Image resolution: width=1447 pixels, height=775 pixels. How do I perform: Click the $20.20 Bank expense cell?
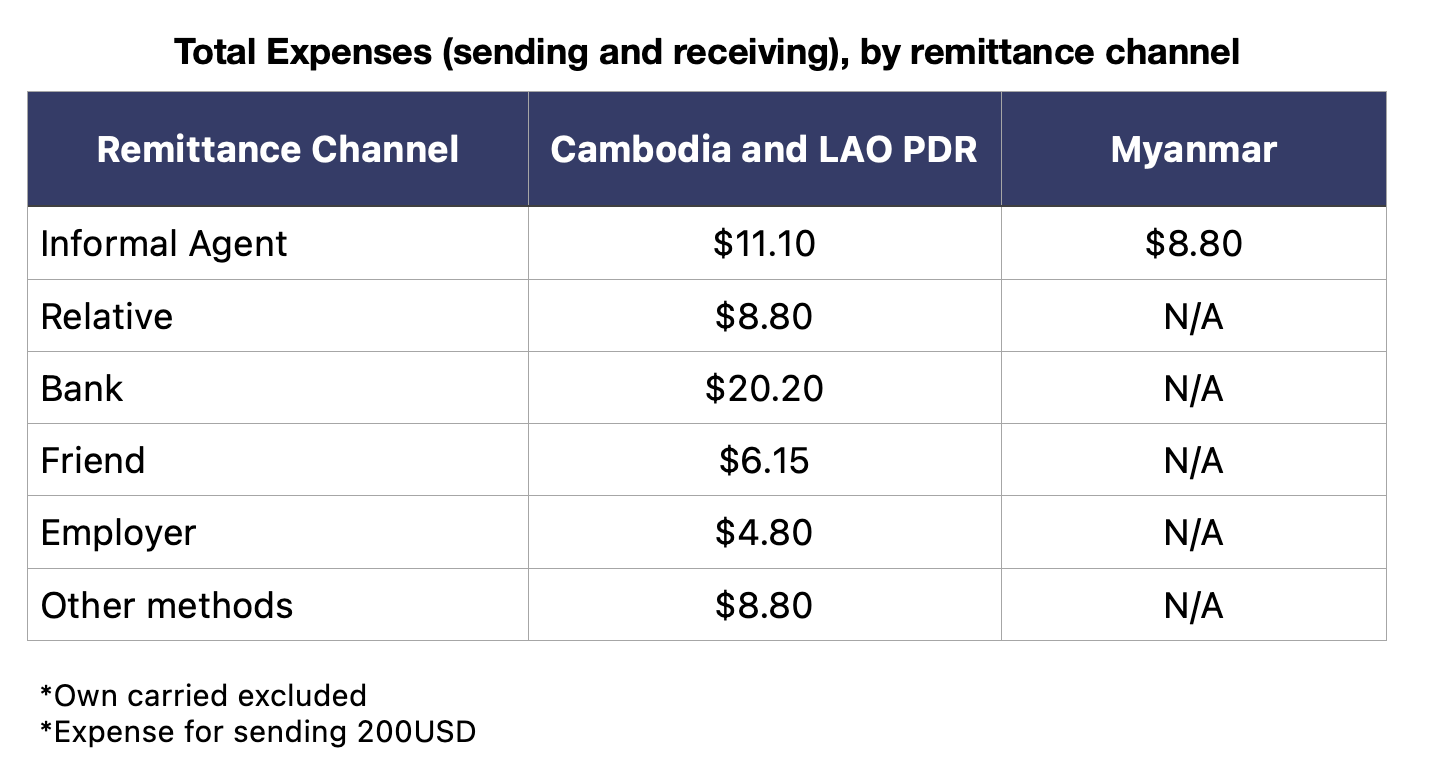point(764,388)
